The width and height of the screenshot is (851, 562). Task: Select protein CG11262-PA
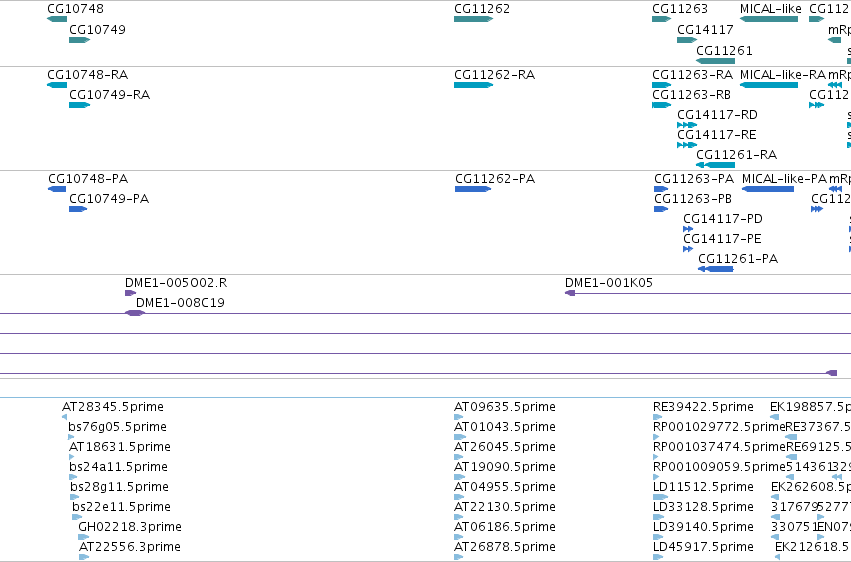(473, 189)
